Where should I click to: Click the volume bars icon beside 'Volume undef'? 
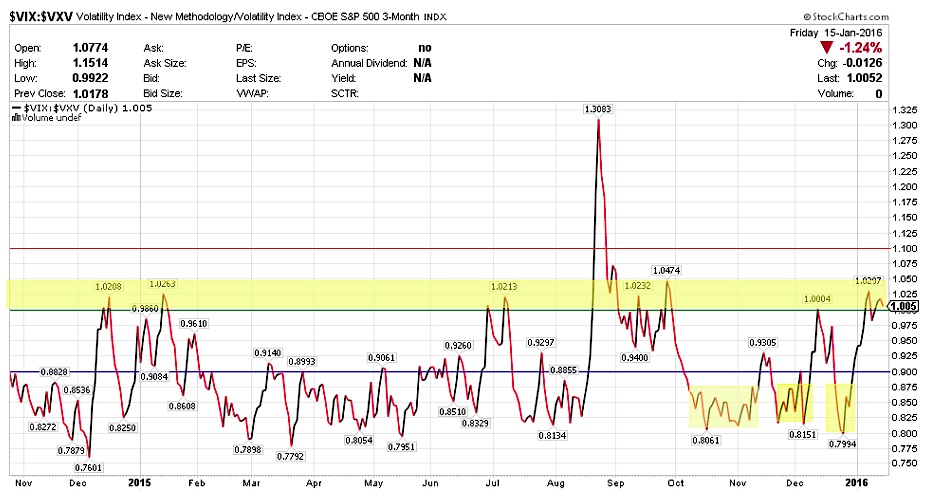point(16,118)
